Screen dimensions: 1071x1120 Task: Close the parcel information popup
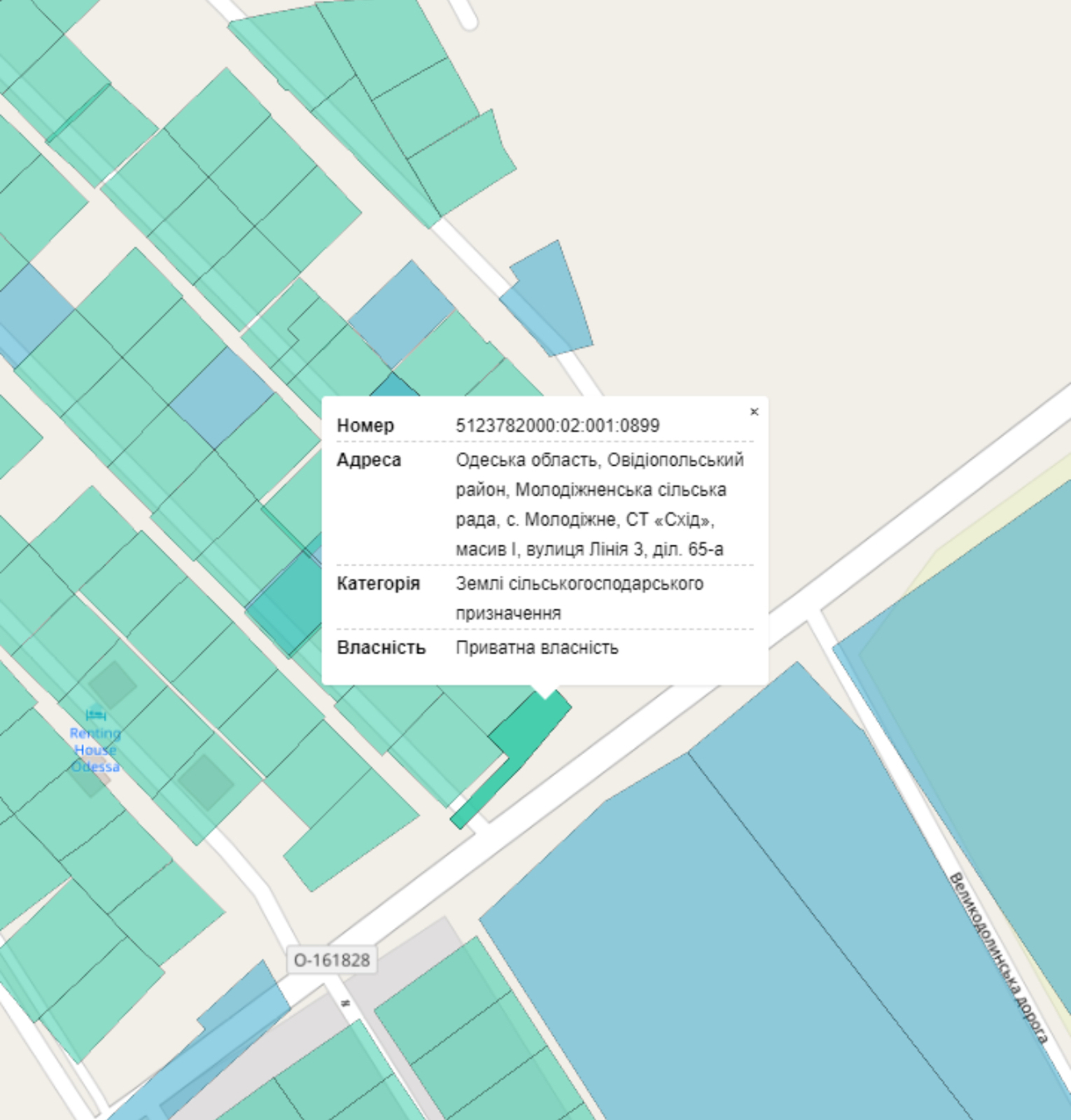tap(754, 412)
